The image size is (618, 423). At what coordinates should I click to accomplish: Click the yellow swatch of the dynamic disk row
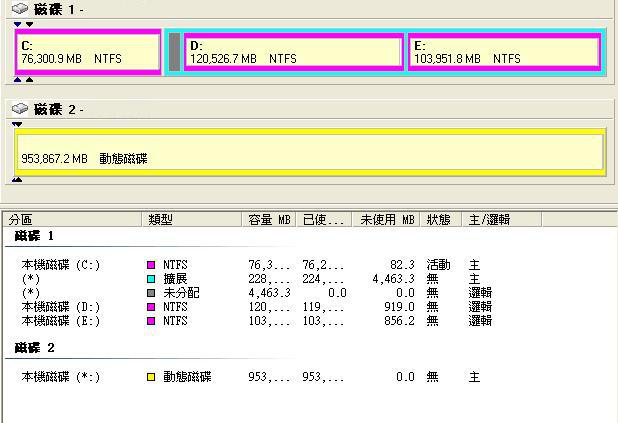click(151, 377)
